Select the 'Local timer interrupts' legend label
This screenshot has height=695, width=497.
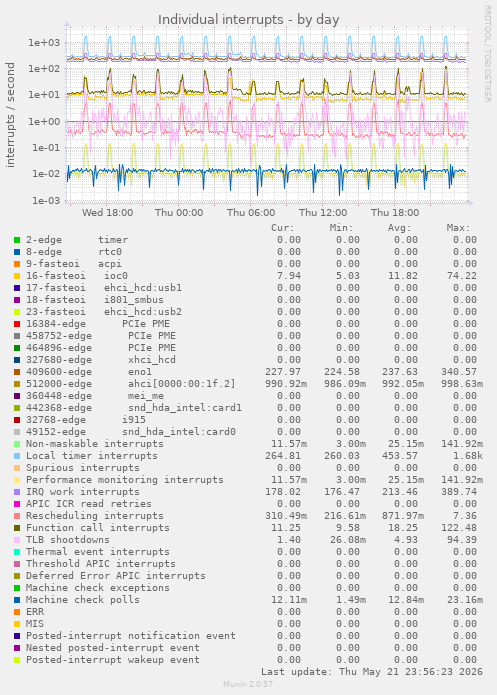click(x=92, y=456)
